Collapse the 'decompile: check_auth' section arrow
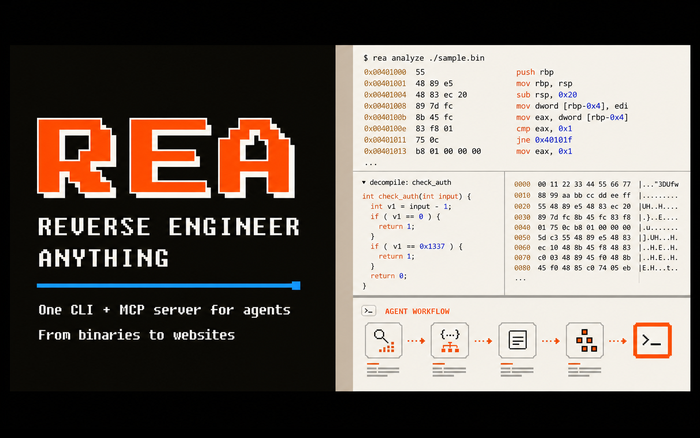This screenshot has width=700, height=438. (364, 182)
